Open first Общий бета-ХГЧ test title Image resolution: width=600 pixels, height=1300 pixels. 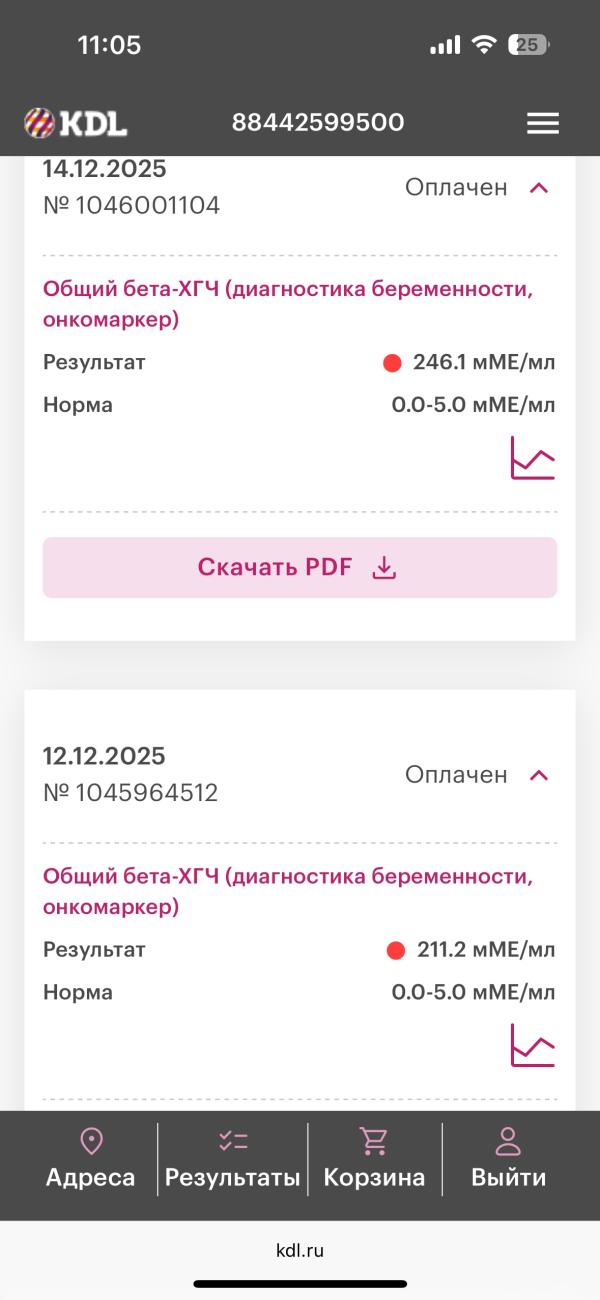point(287,304)
